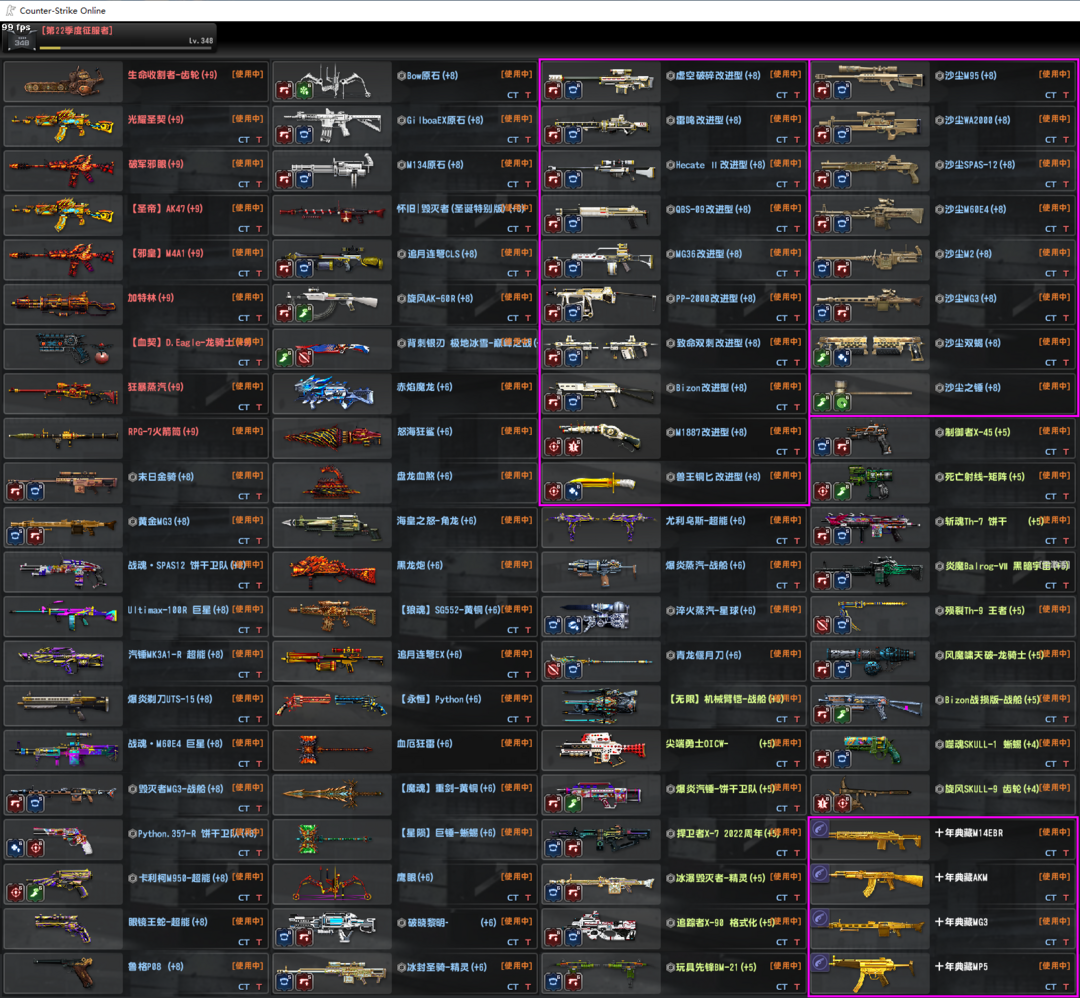Click the red gun icon on 虚空破碎改进型 row

(x=554, y=90)
